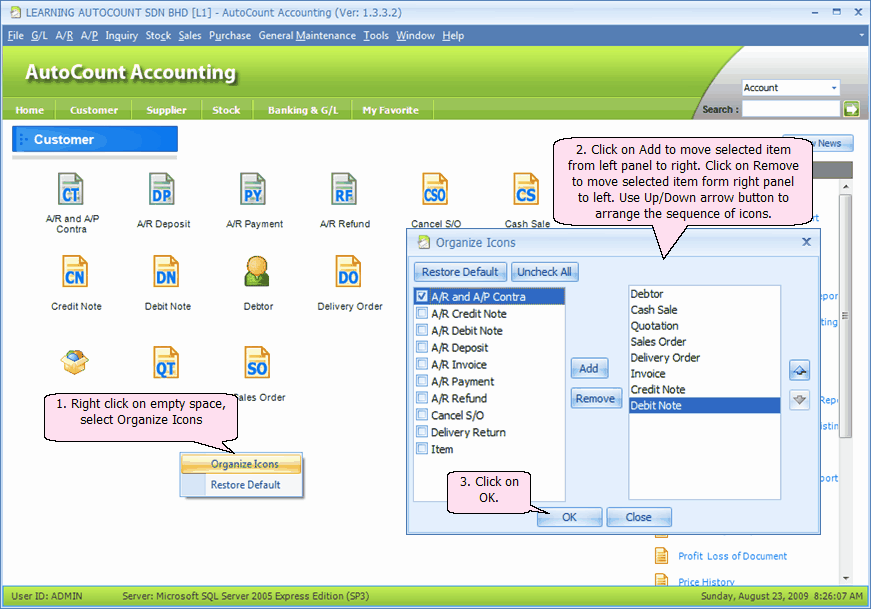Open the A/R menu
871x609 pixels.
click(x=64, y=36)
